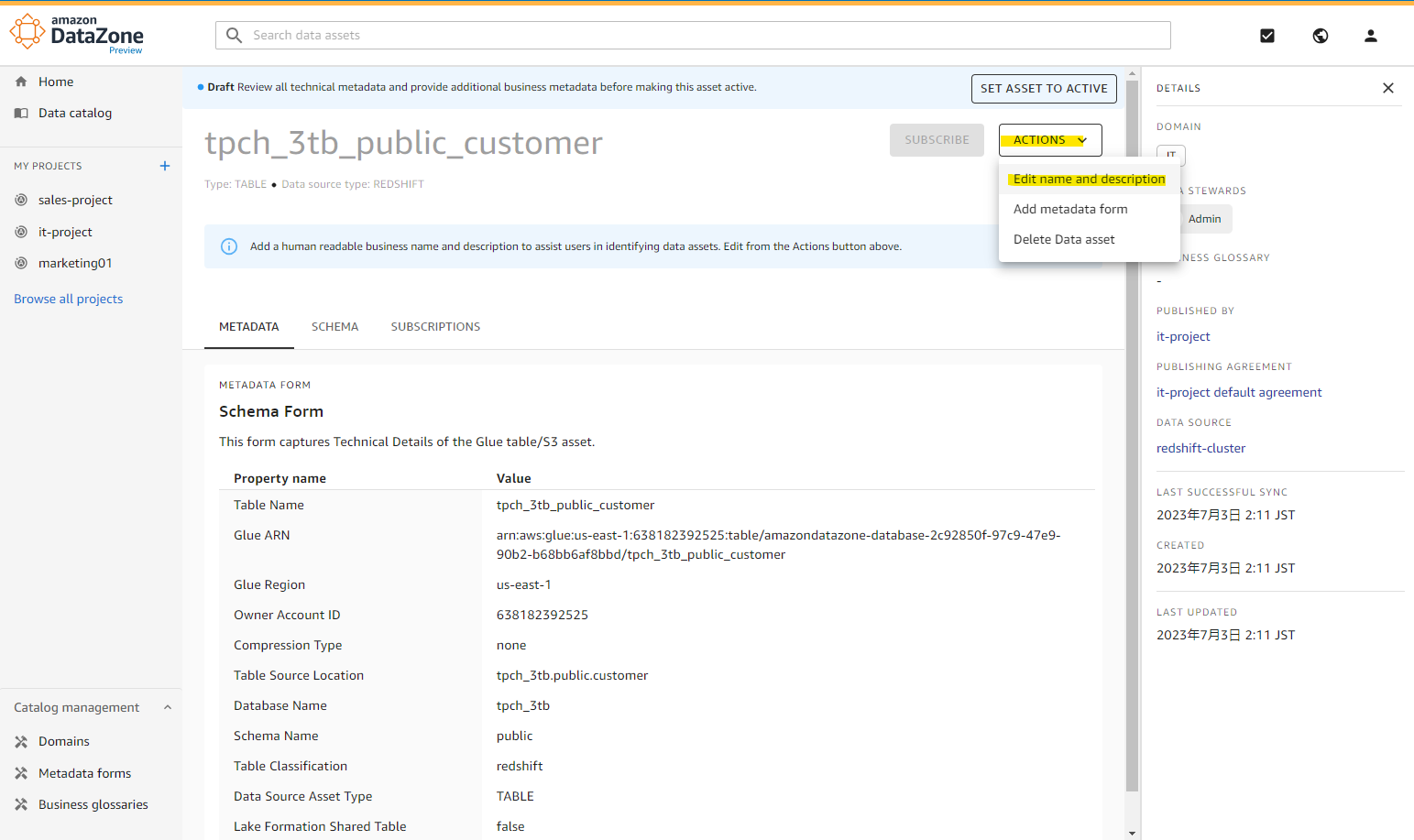The width and height of the screenshot is (1414, 840).
Task: Click the us-east-1 region value
Action: coord(524,584)
